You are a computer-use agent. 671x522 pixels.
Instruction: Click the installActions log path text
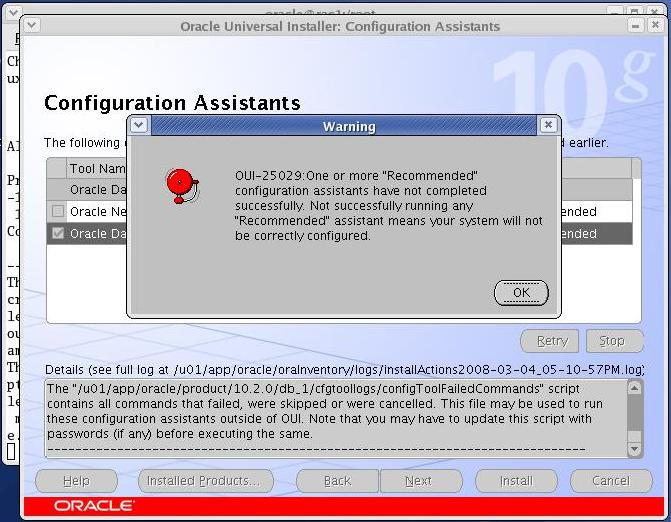coord(408,370)
